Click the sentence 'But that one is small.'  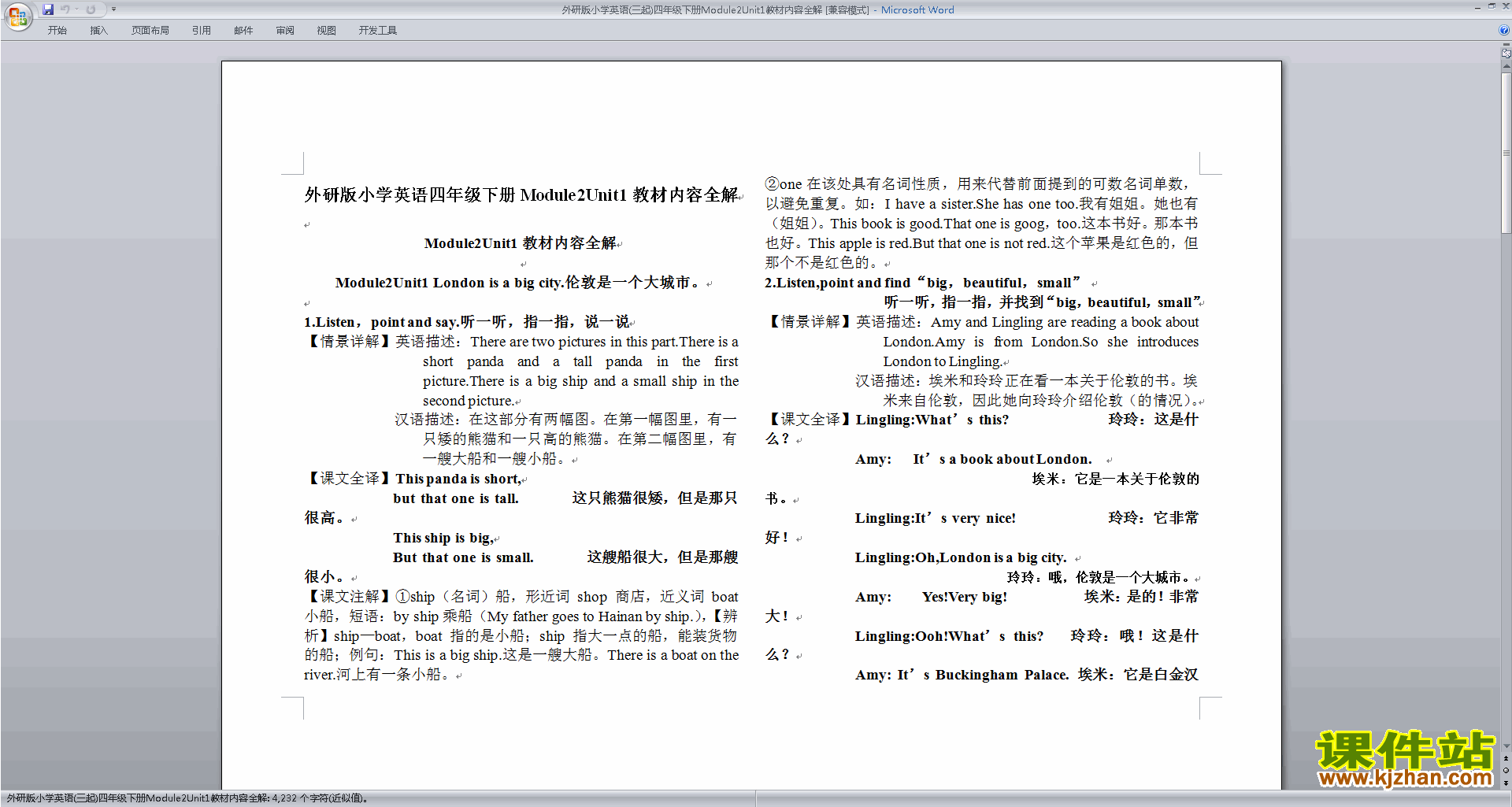pos(463,557)
